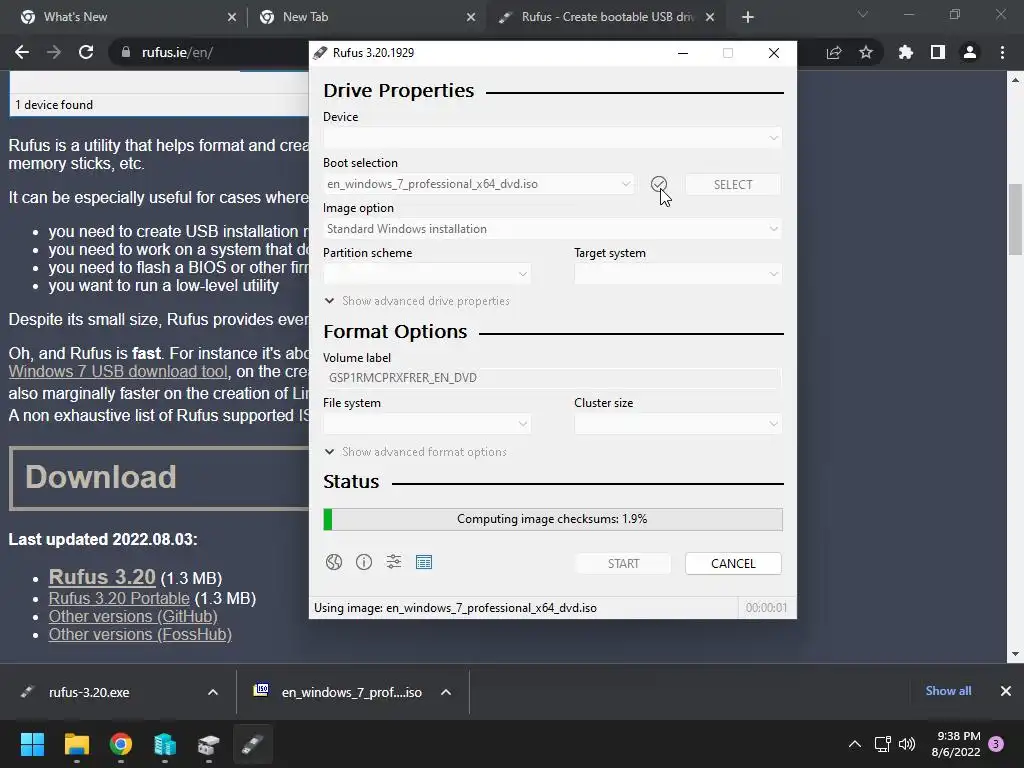Image resolution: width=1024 pixels, height=768 pixels.
Task: Reload the rufus.ie page
Action: point(86,52)
